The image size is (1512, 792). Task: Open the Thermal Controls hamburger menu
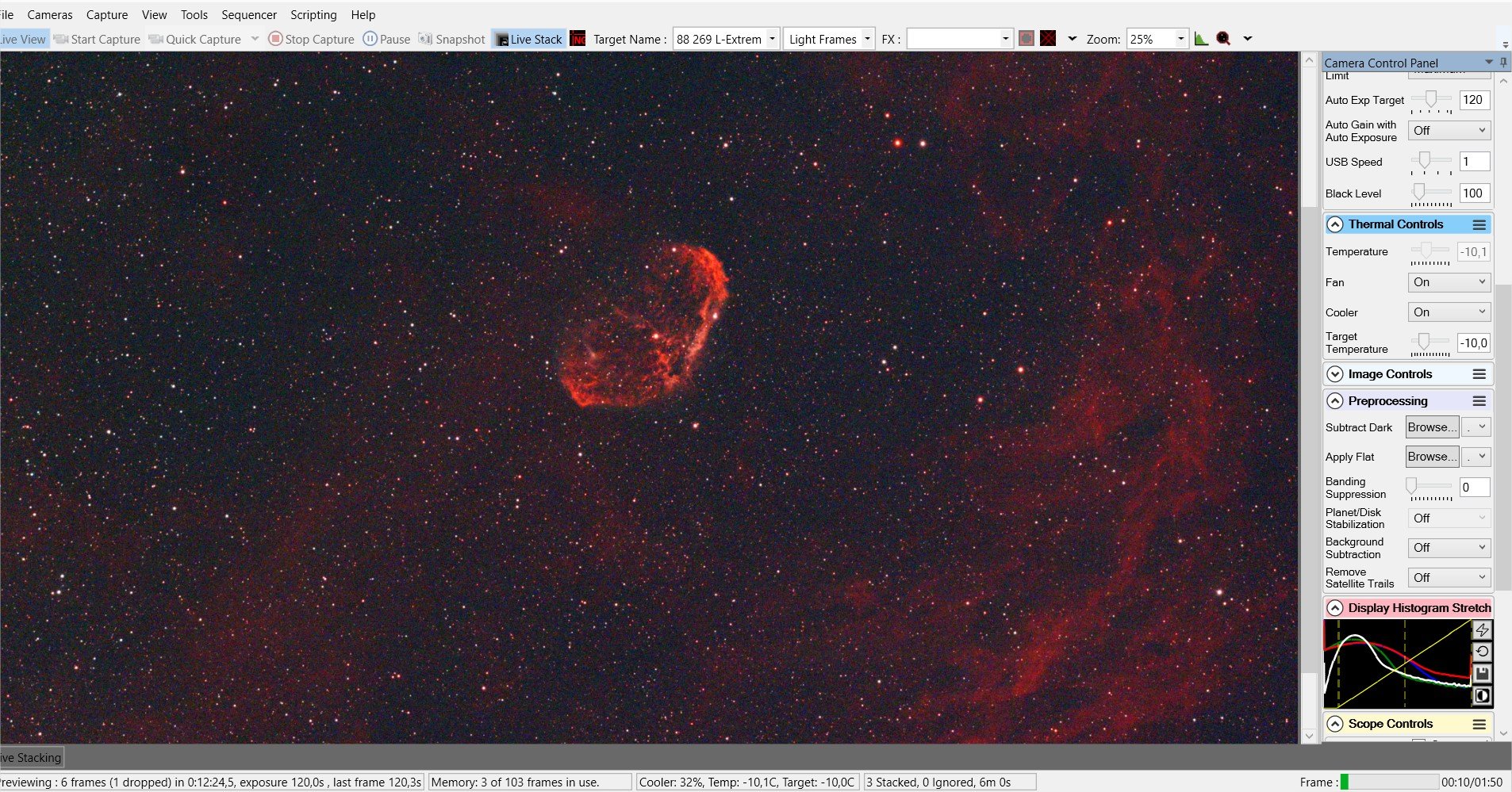[1479, 225]
